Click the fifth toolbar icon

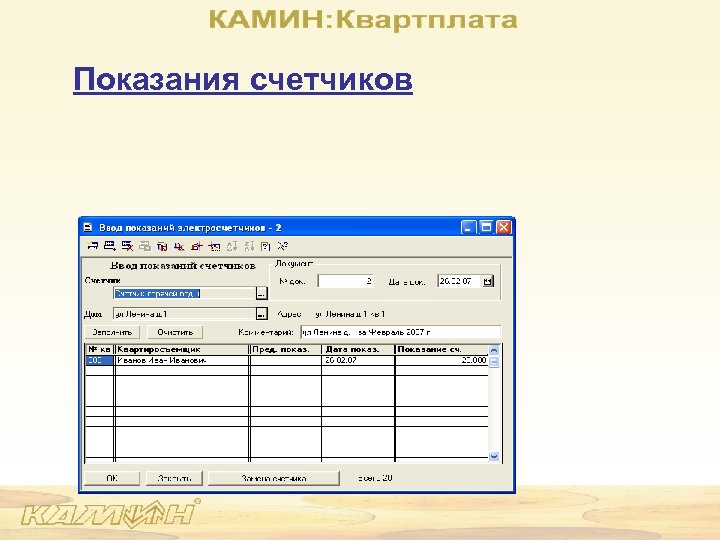pyautogui.click(x=162, y=246)
